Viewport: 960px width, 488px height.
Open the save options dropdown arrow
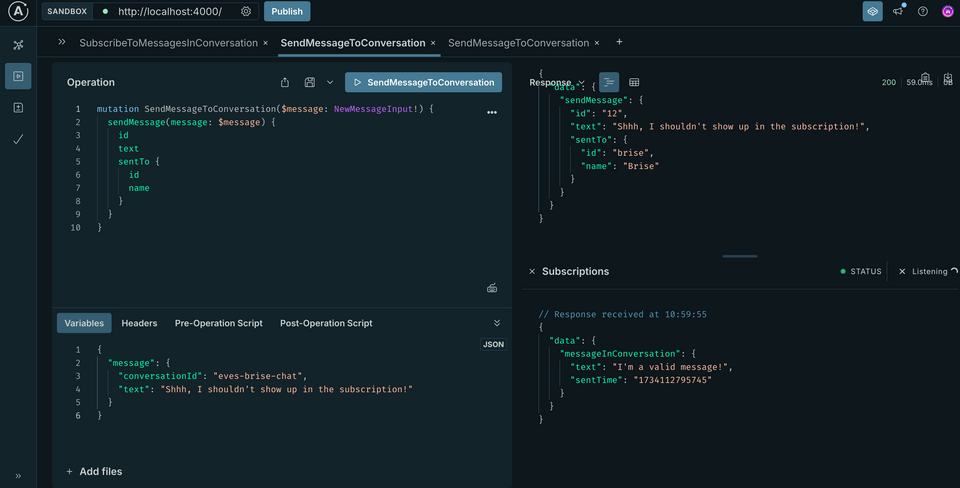click(330, 82)
